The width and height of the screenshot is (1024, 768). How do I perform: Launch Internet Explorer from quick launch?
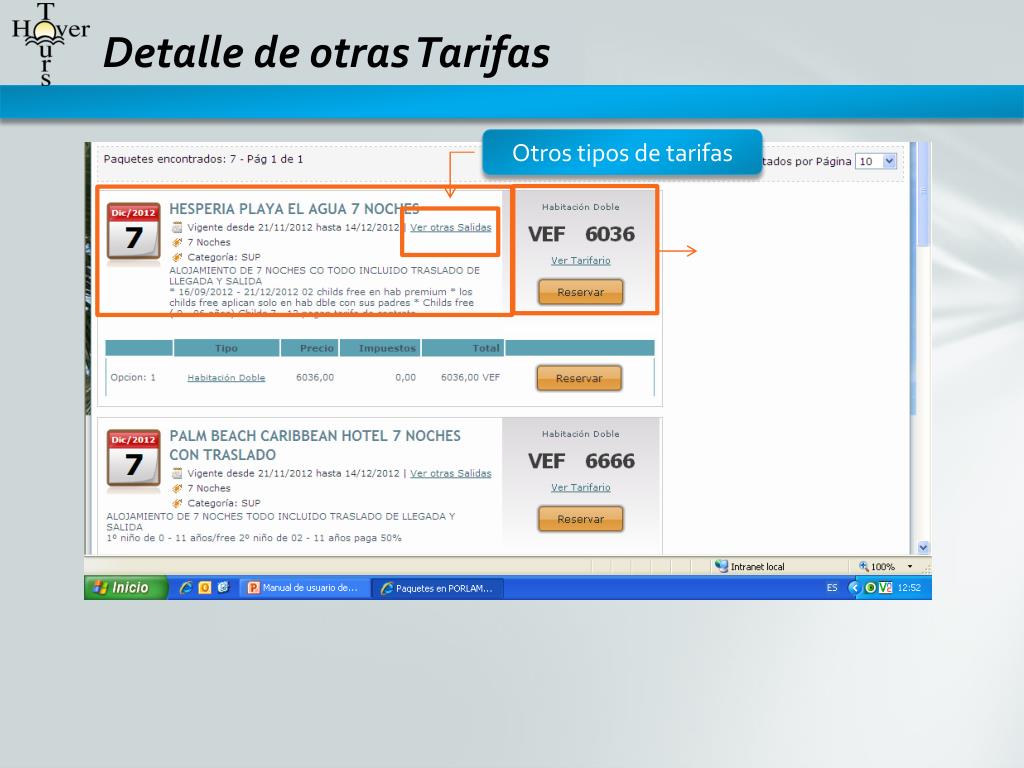point(185,588)
